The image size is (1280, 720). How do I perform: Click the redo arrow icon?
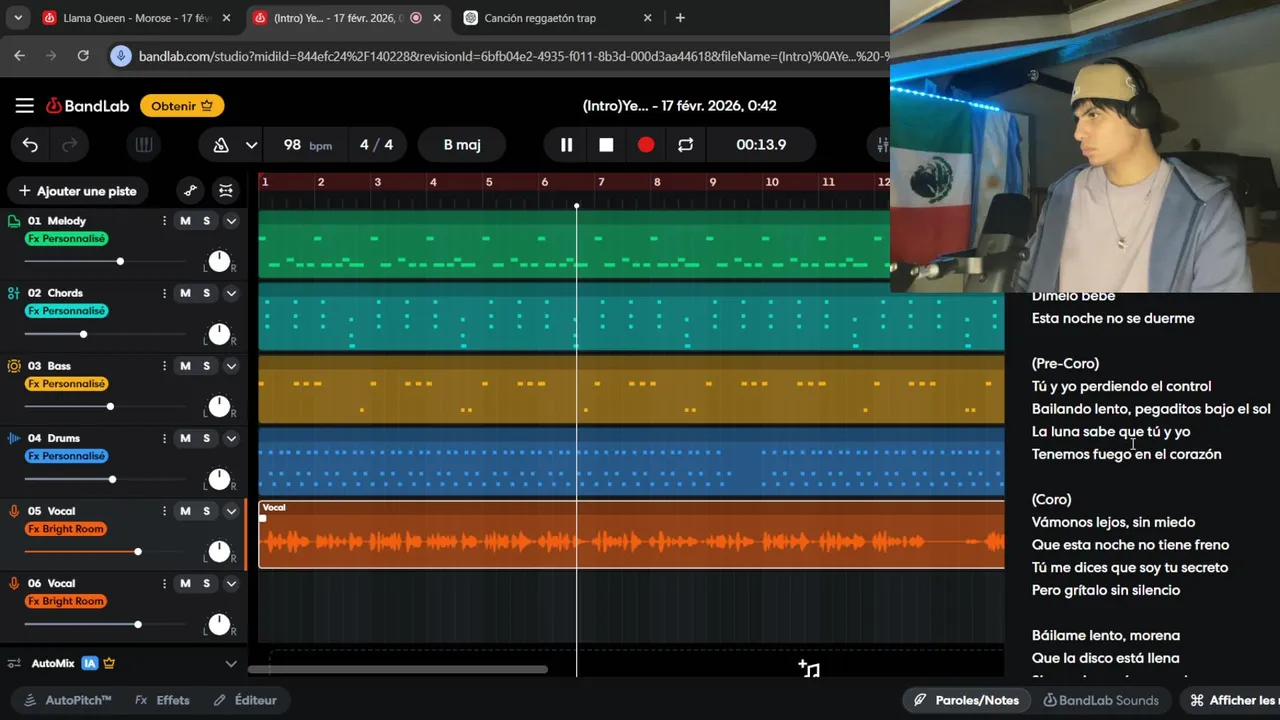(69, 145)
